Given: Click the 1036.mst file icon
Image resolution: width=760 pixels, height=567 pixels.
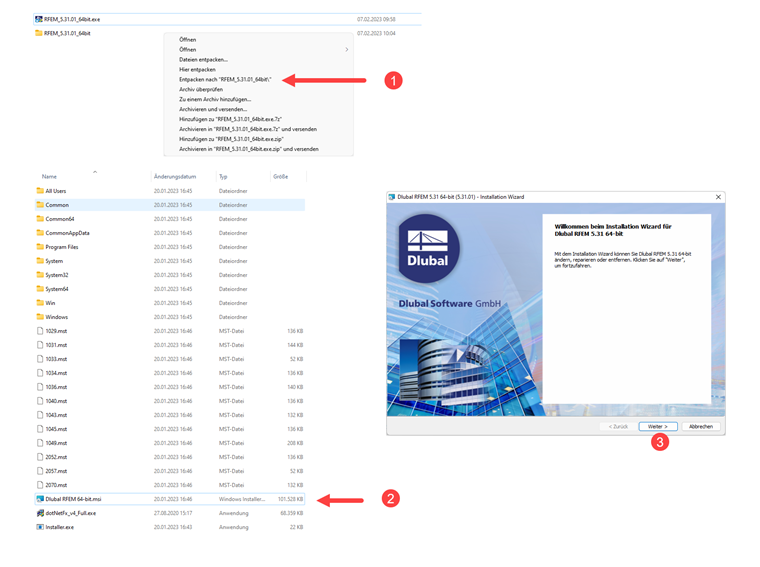Looking at the screenshot, I should click(40, 387).
